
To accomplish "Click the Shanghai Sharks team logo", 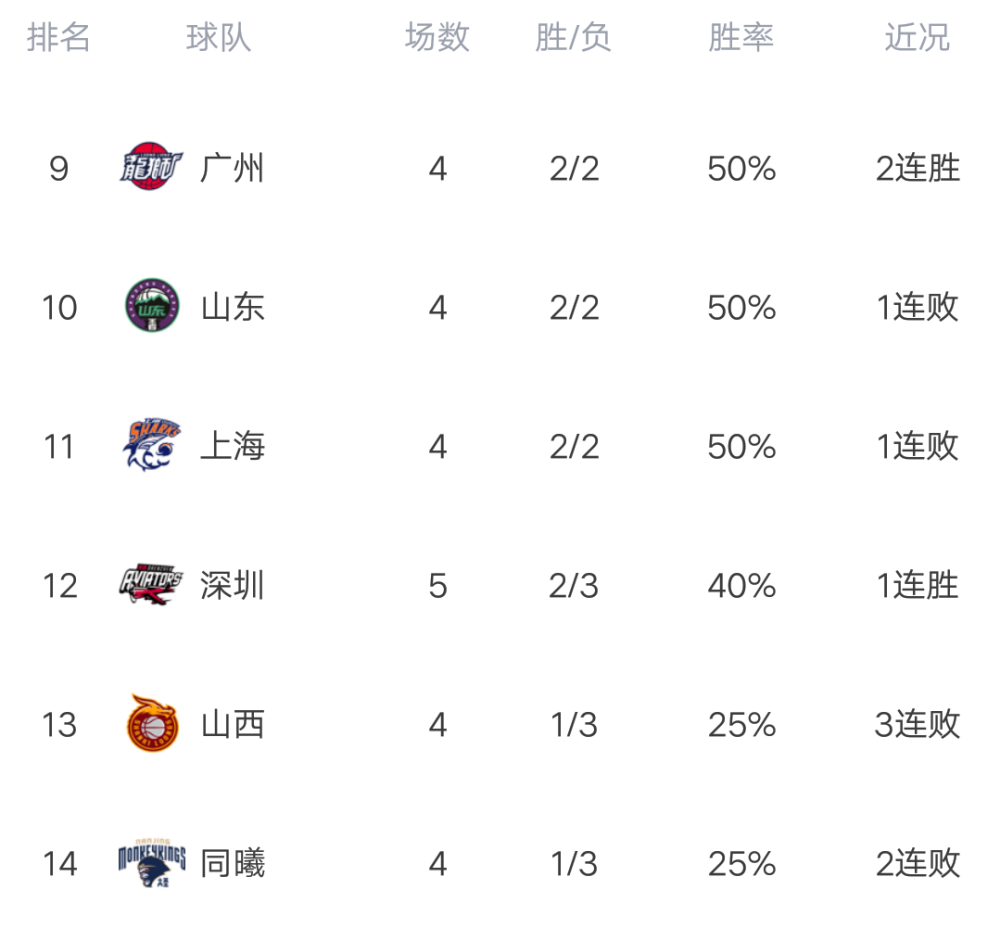I will click(x=151, y=445).
